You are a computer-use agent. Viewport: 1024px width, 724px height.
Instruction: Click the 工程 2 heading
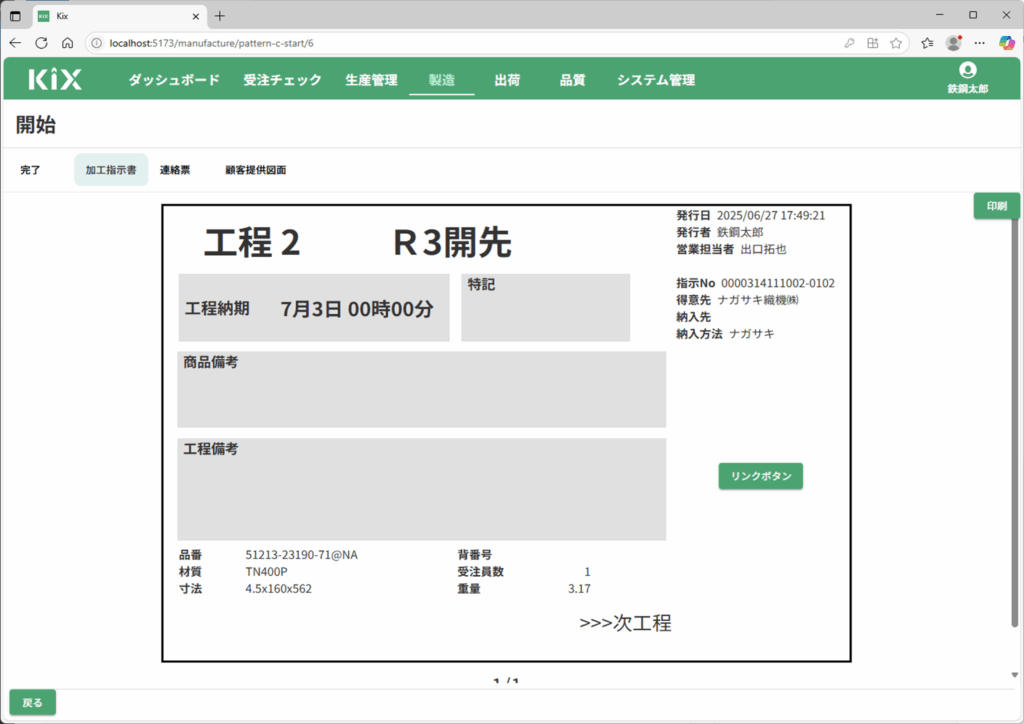pyautogui.click(x=252, y=243)
